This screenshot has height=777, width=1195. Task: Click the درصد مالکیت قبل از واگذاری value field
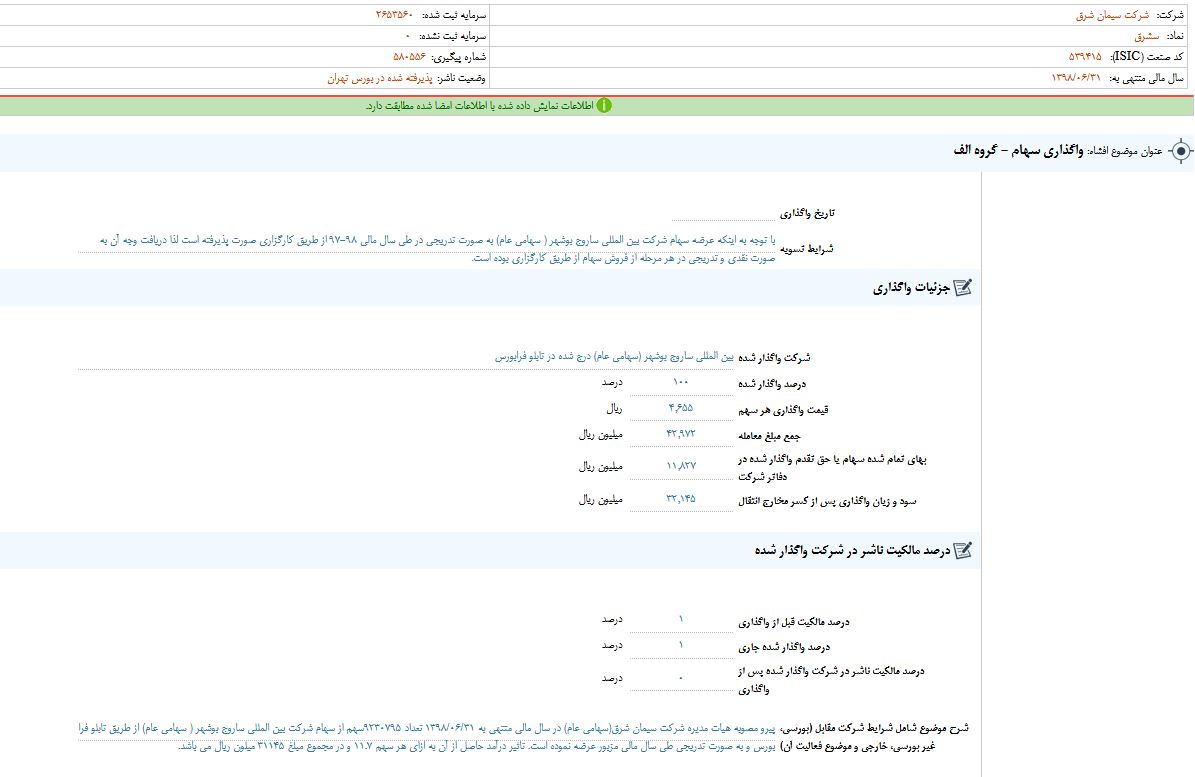pyautogui.click(x=681, y=620)
